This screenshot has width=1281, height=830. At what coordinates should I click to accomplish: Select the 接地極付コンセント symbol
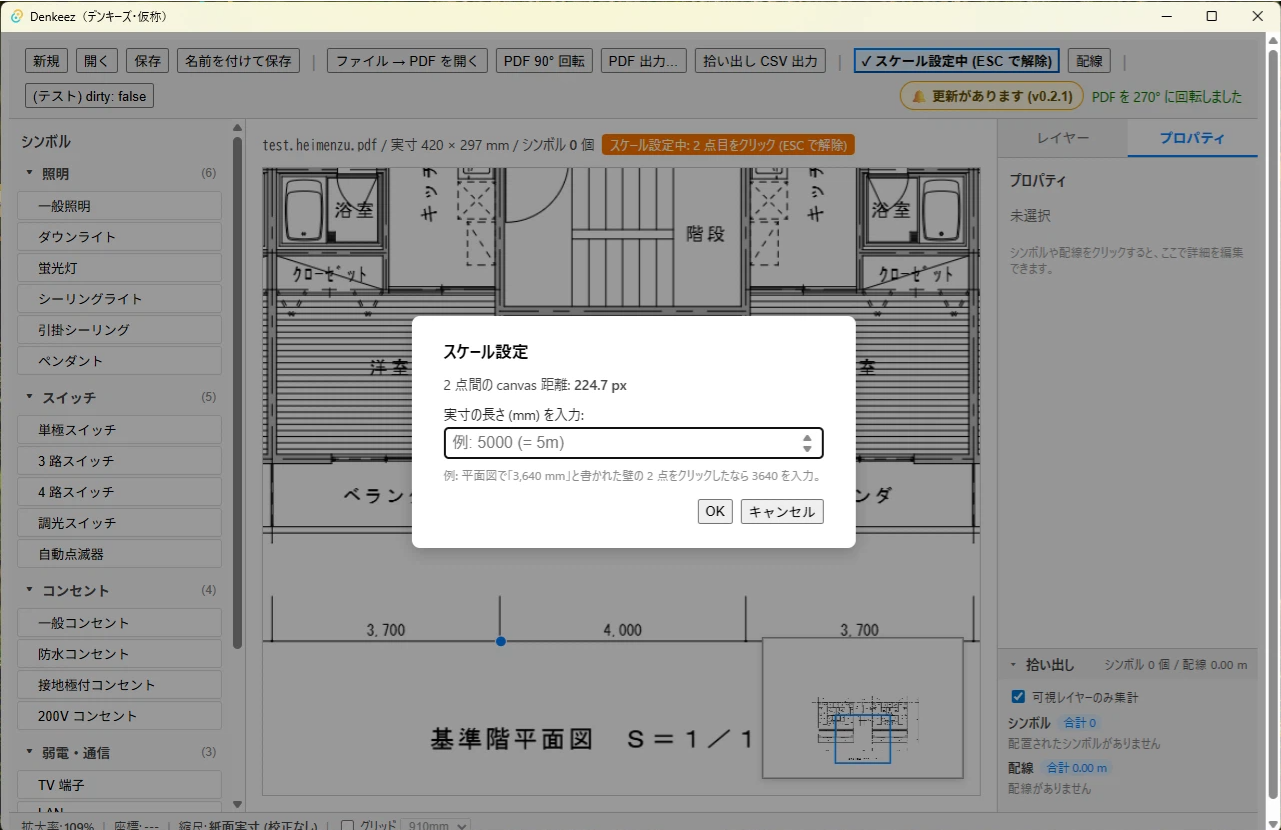(119, 685)
